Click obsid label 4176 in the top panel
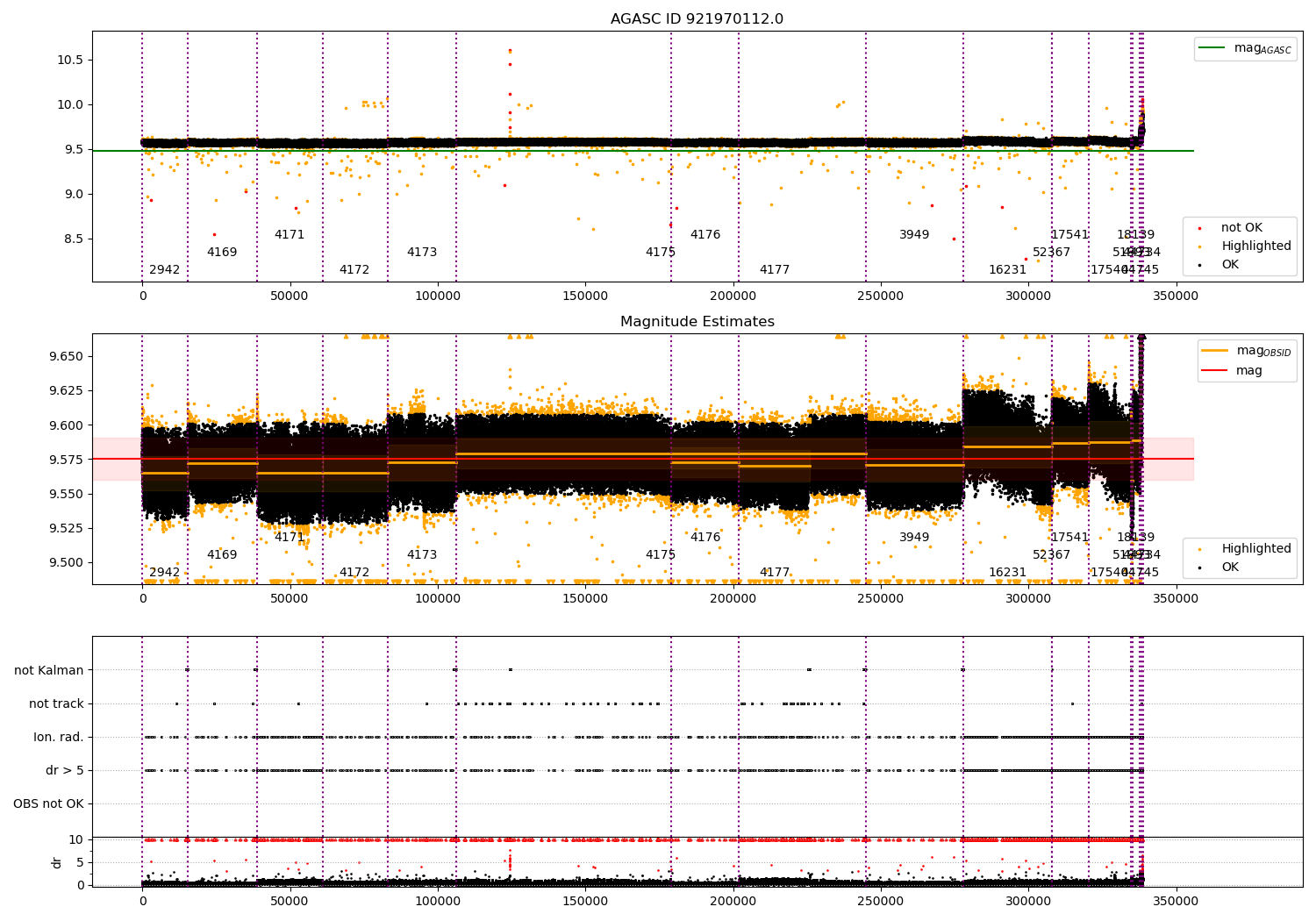Image resolution: width=1316 pixels, height=921 pixels. point(705,235)
